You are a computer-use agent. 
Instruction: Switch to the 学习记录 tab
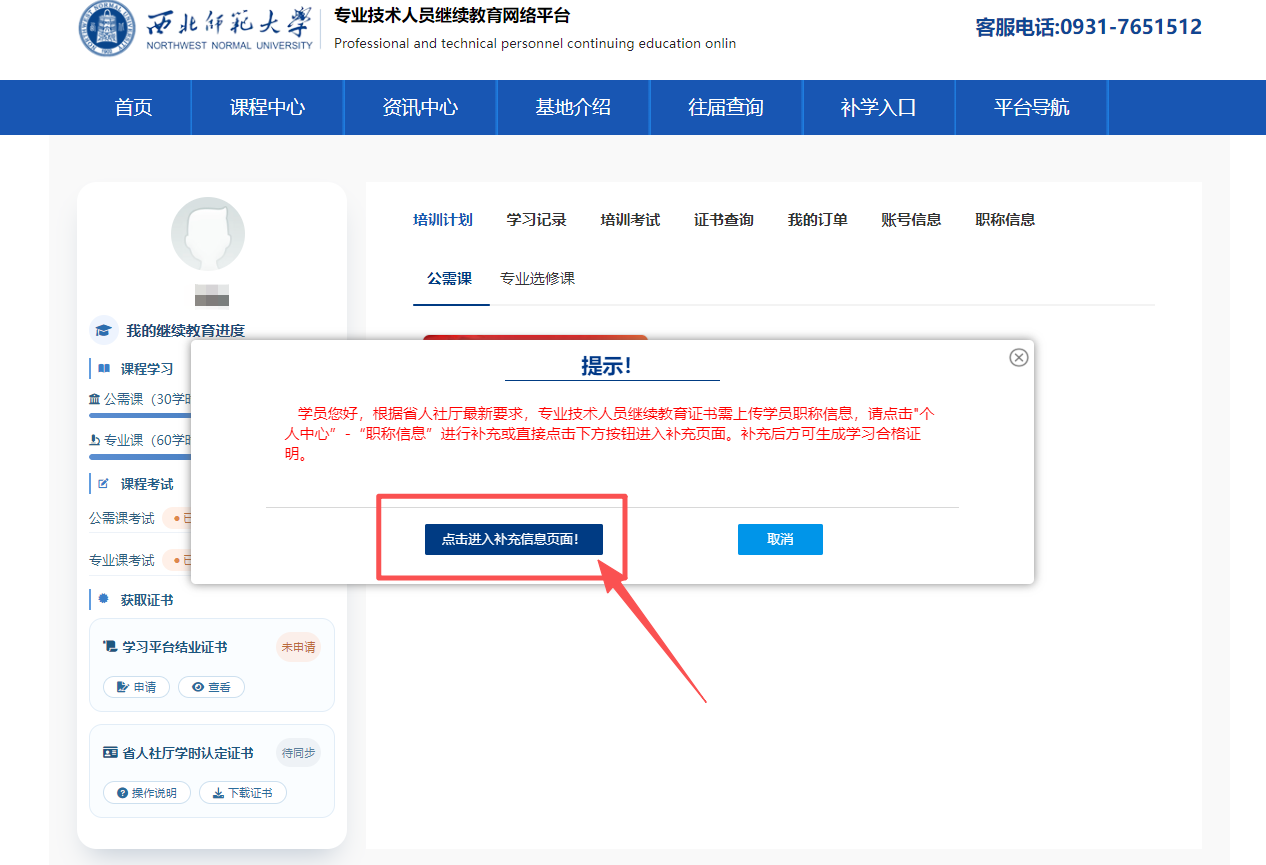click(x=537, y=220)
